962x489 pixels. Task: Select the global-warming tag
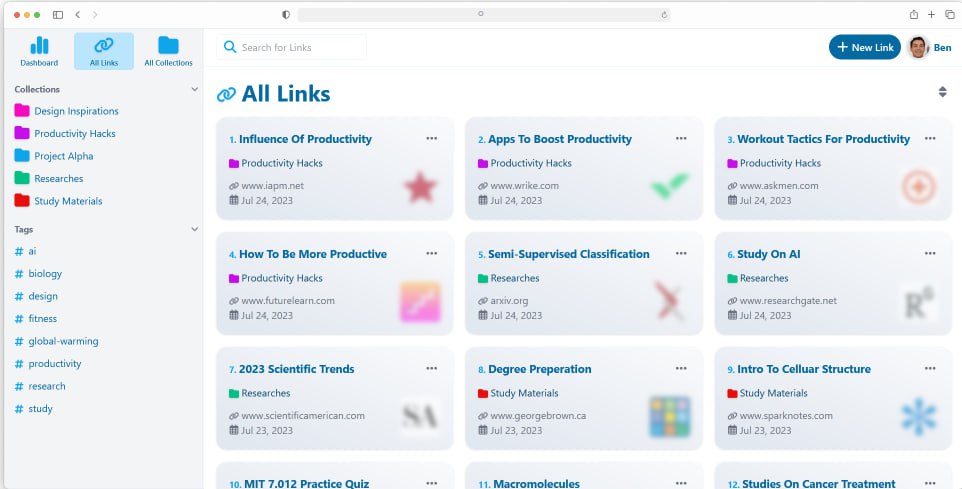[x=63, y=341]
